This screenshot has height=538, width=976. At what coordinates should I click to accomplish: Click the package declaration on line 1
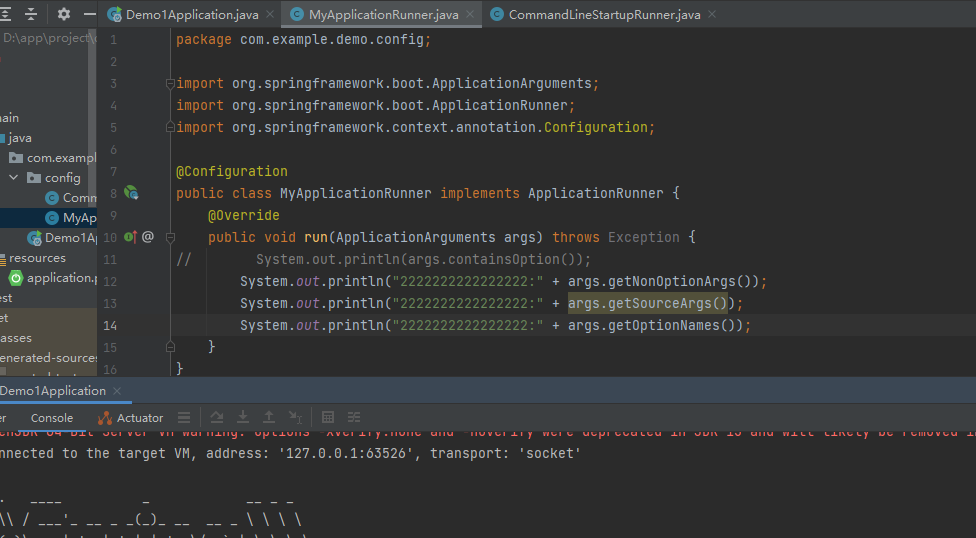303,39
